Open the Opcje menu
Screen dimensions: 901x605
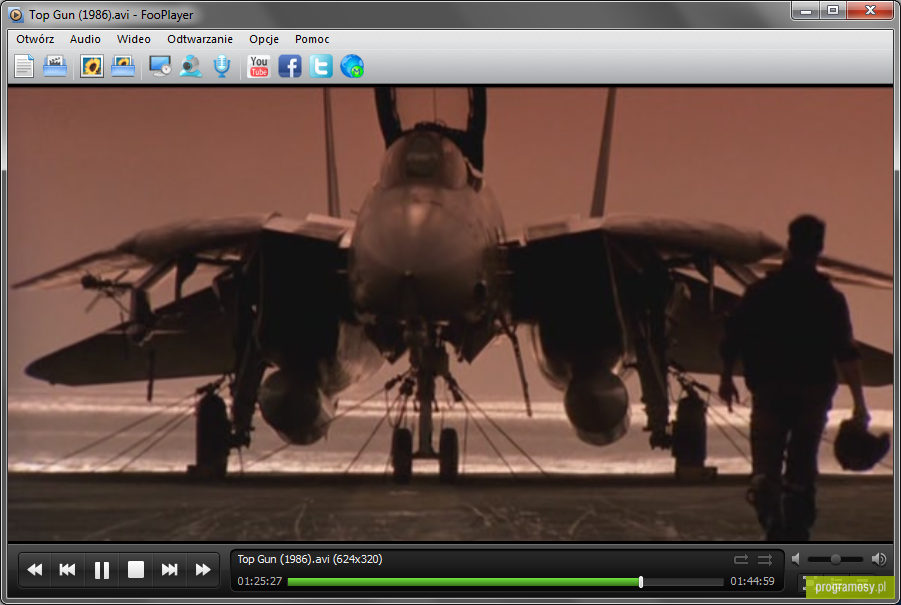(x=264, y=39)
